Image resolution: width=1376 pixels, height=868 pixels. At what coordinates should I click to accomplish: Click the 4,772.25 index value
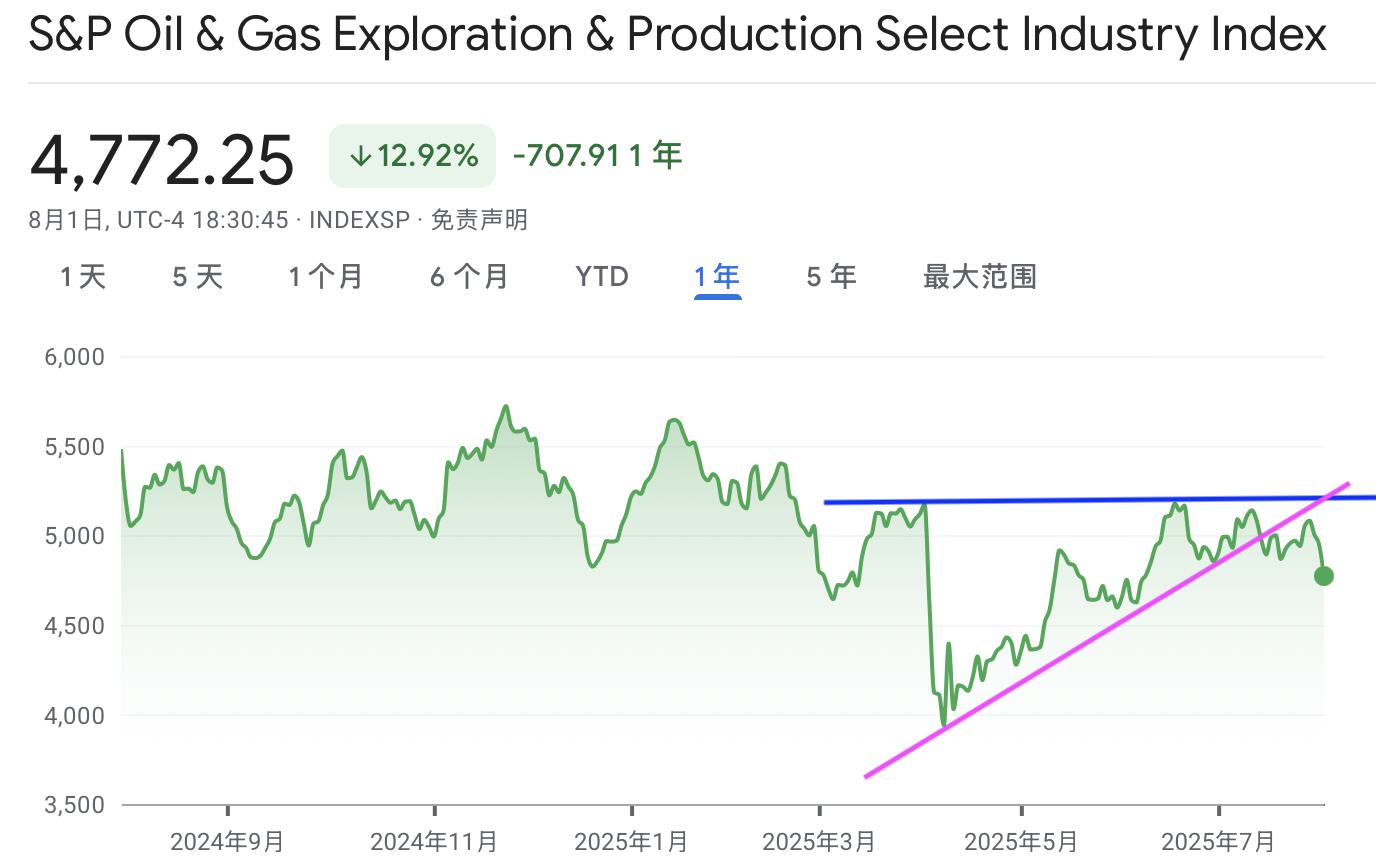[x=162, y=160]
